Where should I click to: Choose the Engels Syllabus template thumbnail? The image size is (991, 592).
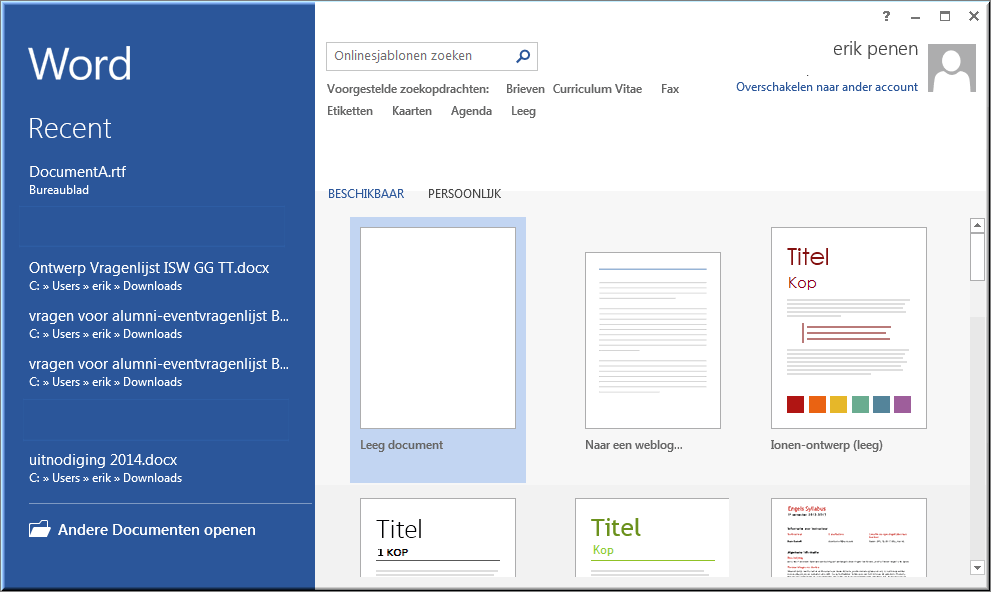coord(849,538)
